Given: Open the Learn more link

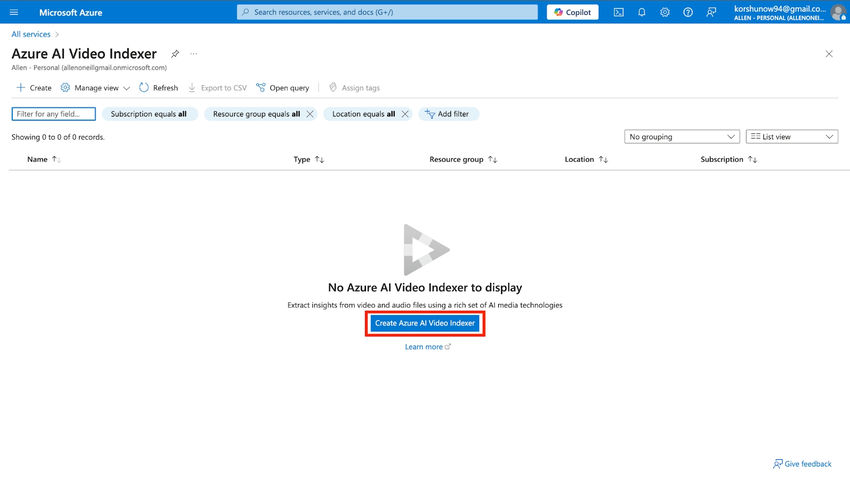Looking at the screenshot, I should (x=428, y=347).
